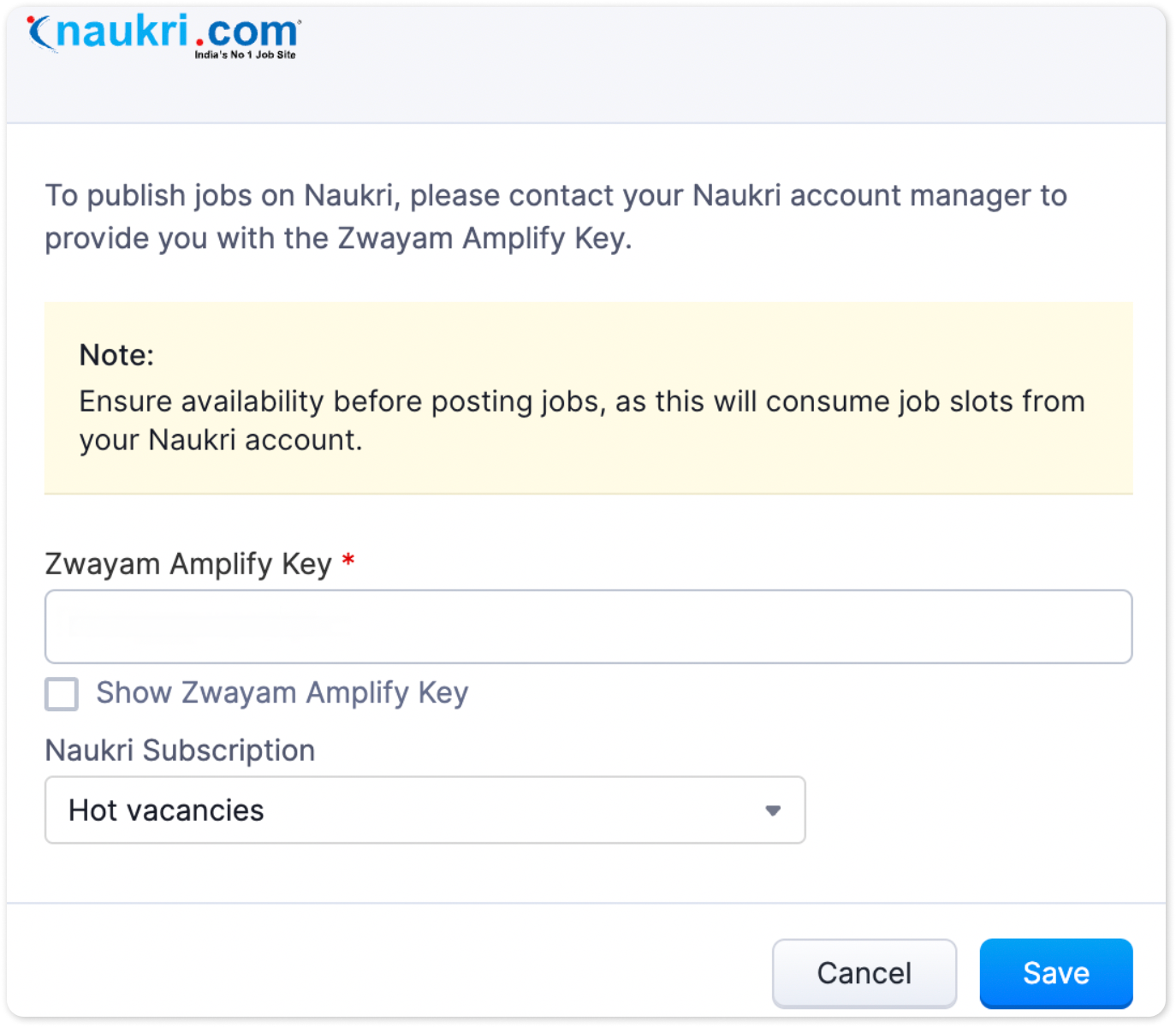The height and width of the screenshot is (1027, 1176).
Task: Click the "Ensure availability before posting jobs" sentence
Action: pos(582,401)
